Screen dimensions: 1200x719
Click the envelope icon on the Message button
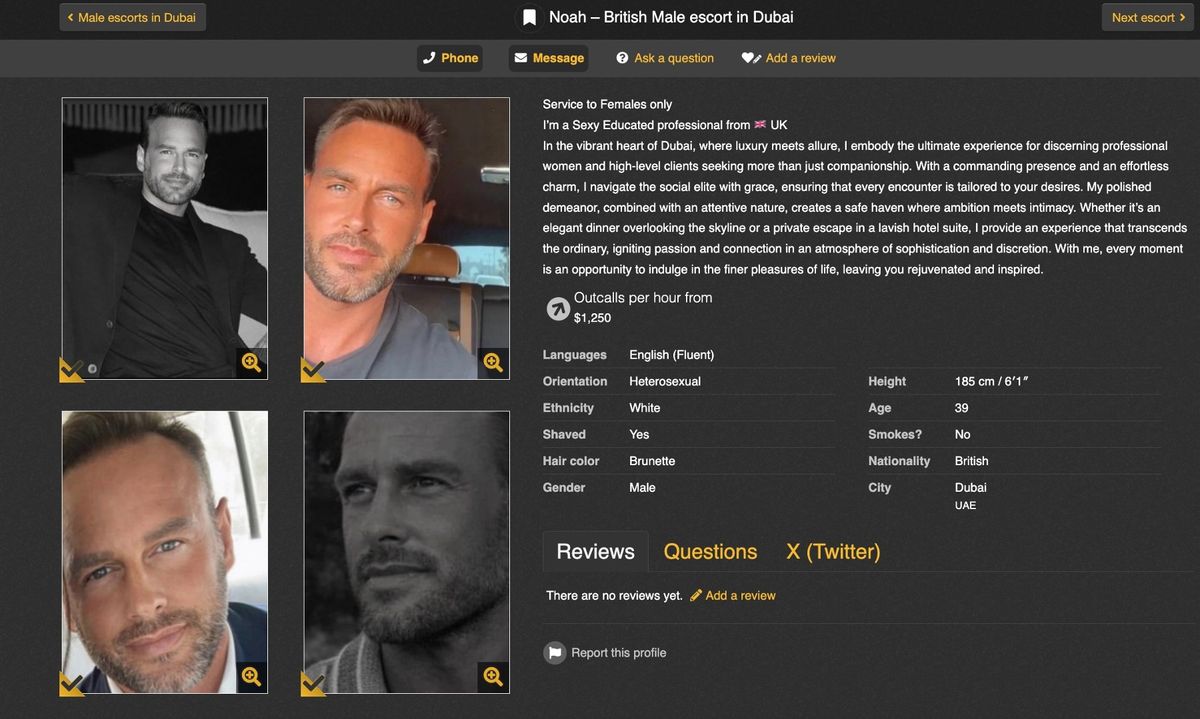523,57
